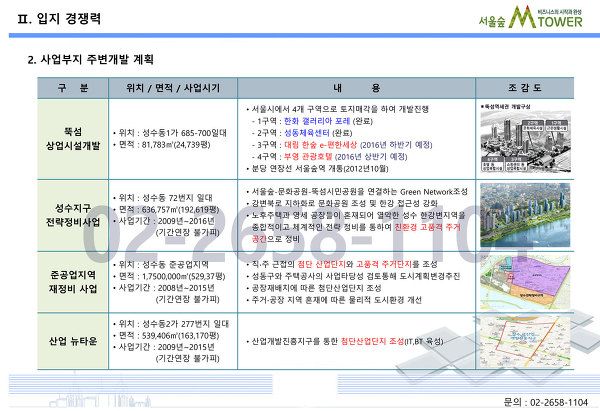This screenshot has height=411, width=600.
Task: Click '주거-공장 지역 혼재에 따른' line
Action: (x=334, y=300)
